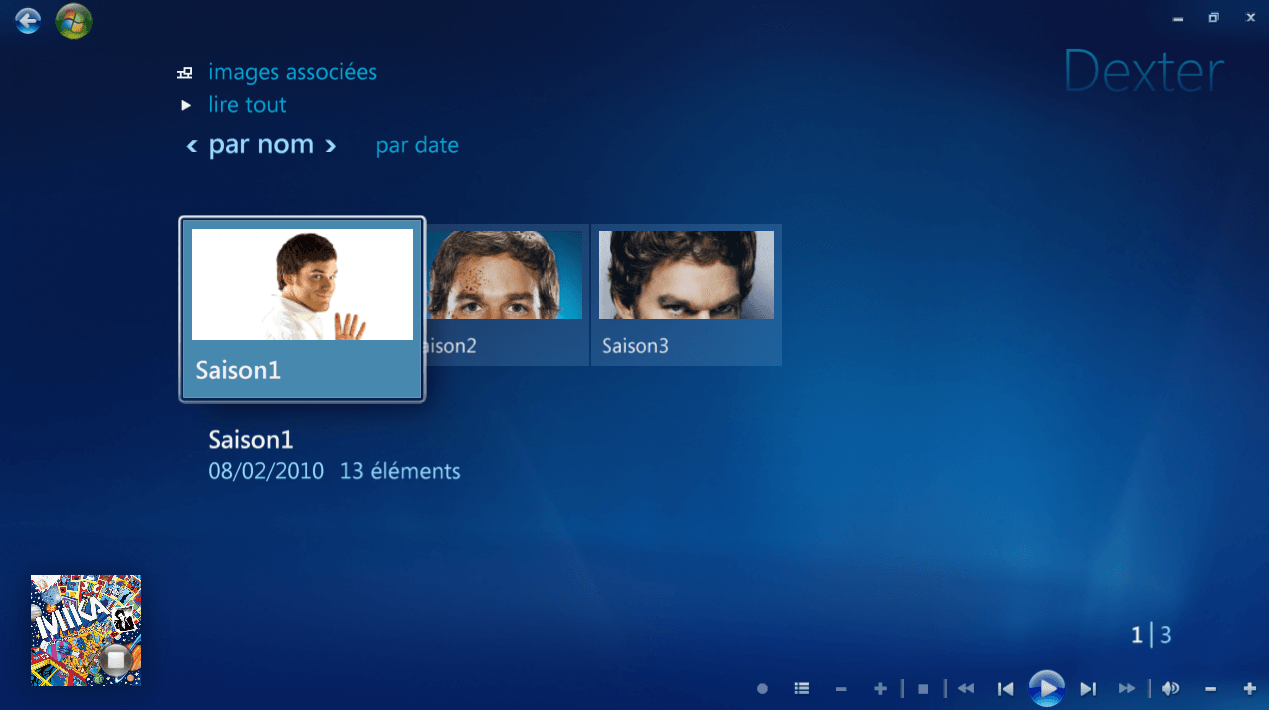
Task: Open the Saison2 folder thumbnail
Action: (508, 294)
